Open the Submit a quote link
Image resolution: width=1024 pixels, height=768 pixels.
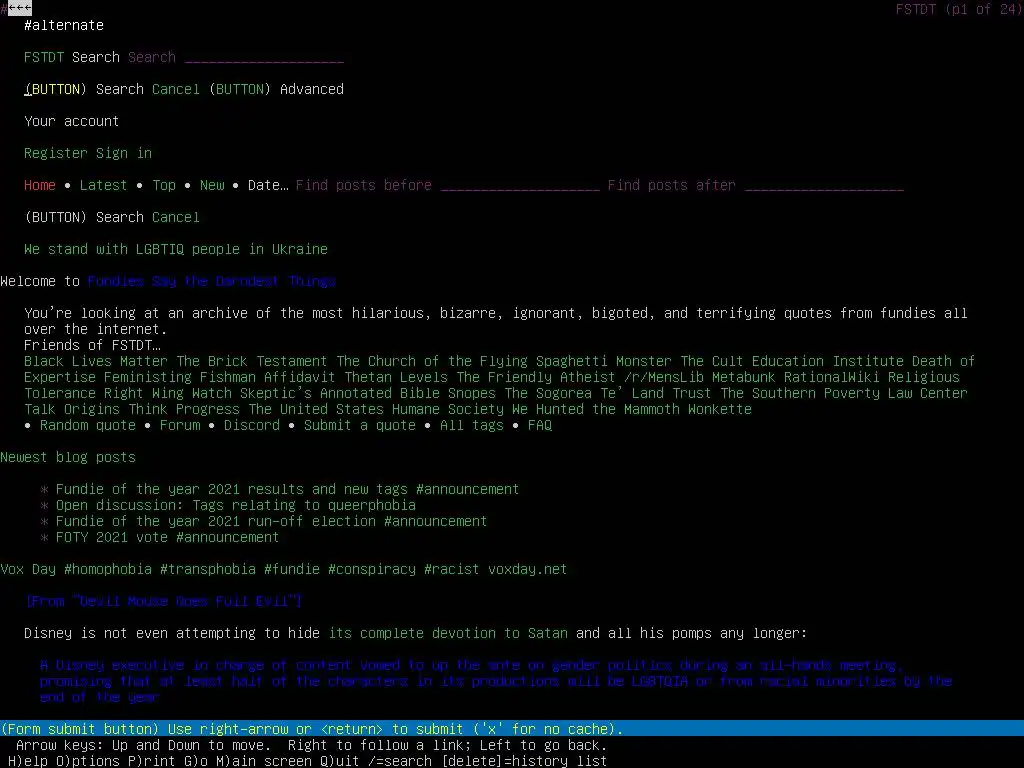coord(360,425)
